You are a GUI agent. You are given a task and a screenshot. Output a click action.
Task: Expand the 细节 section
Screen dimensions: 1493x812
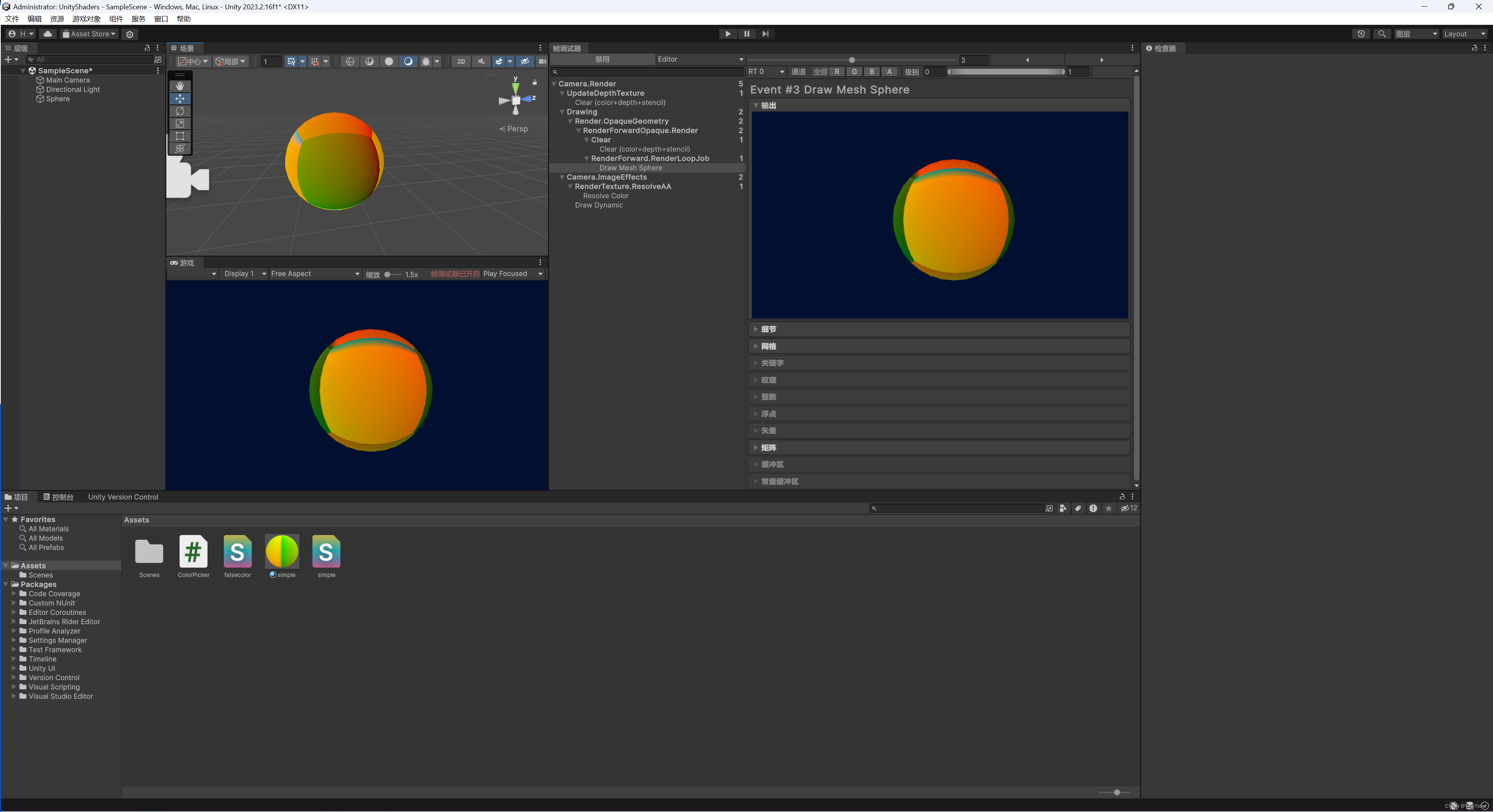pyautogui.click(x=768, y=329)
